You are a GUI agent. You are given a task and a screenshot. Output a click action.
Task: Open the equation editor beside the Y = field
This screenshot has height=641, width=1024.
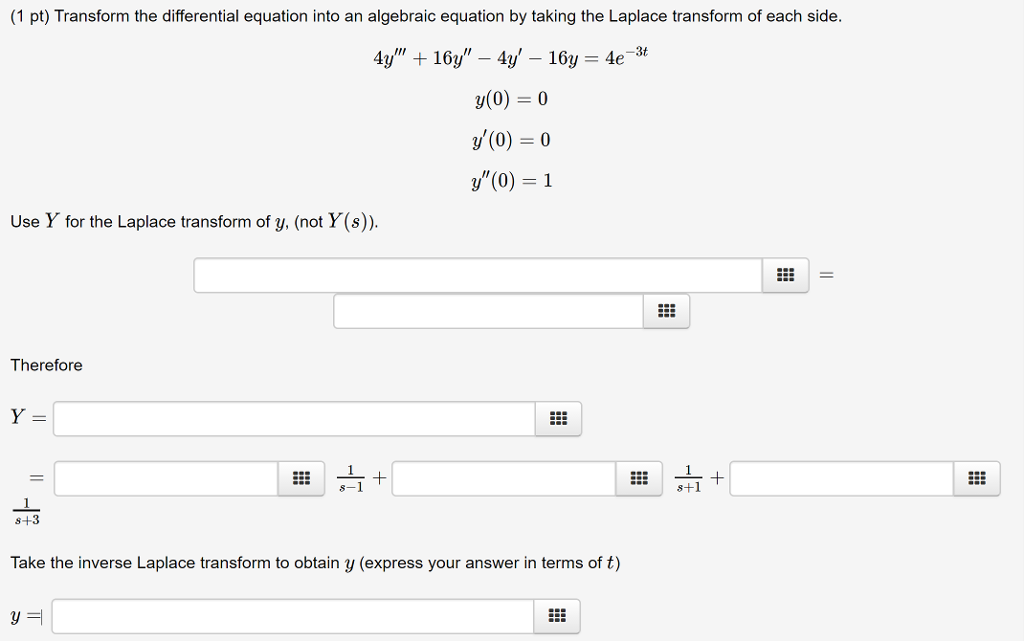pyautogui.click(x=557, y=418)
